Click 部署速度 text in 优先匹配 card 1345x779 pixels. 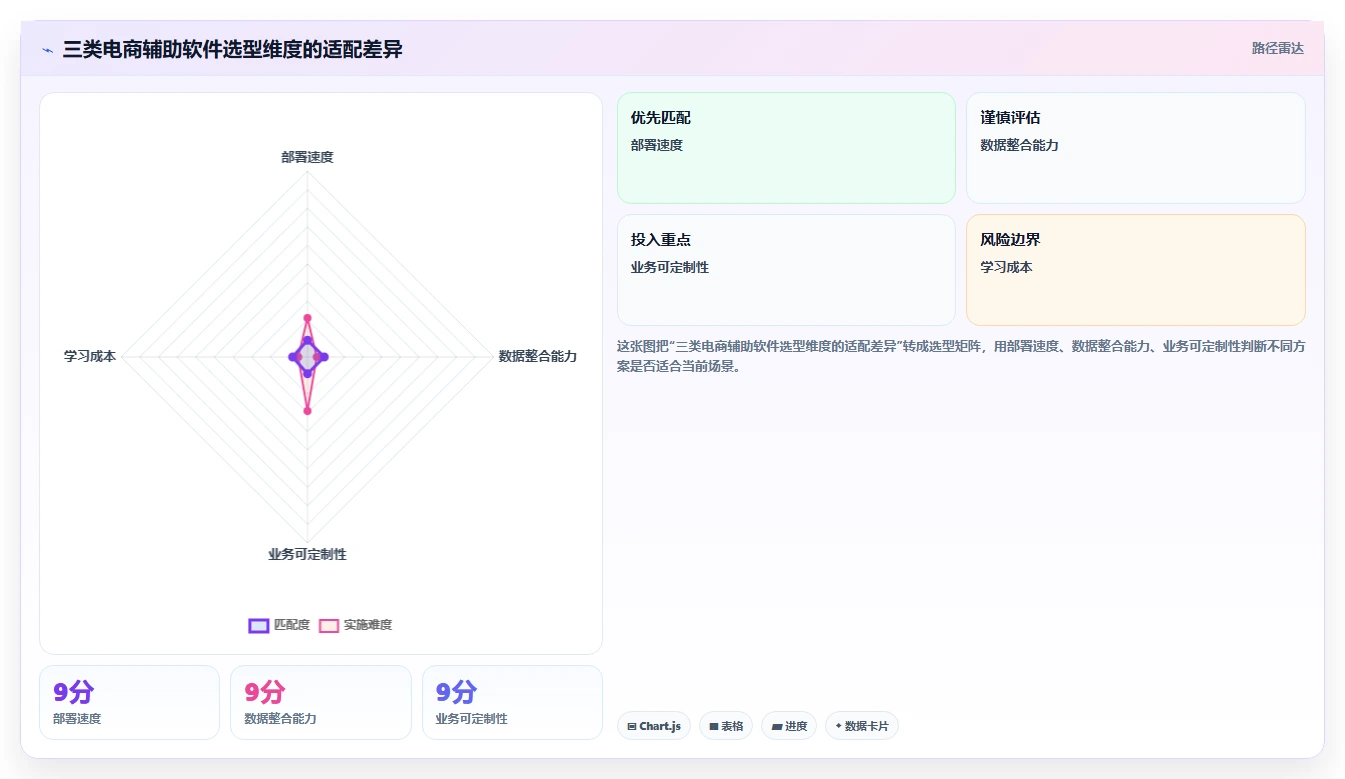pos(656,146)
